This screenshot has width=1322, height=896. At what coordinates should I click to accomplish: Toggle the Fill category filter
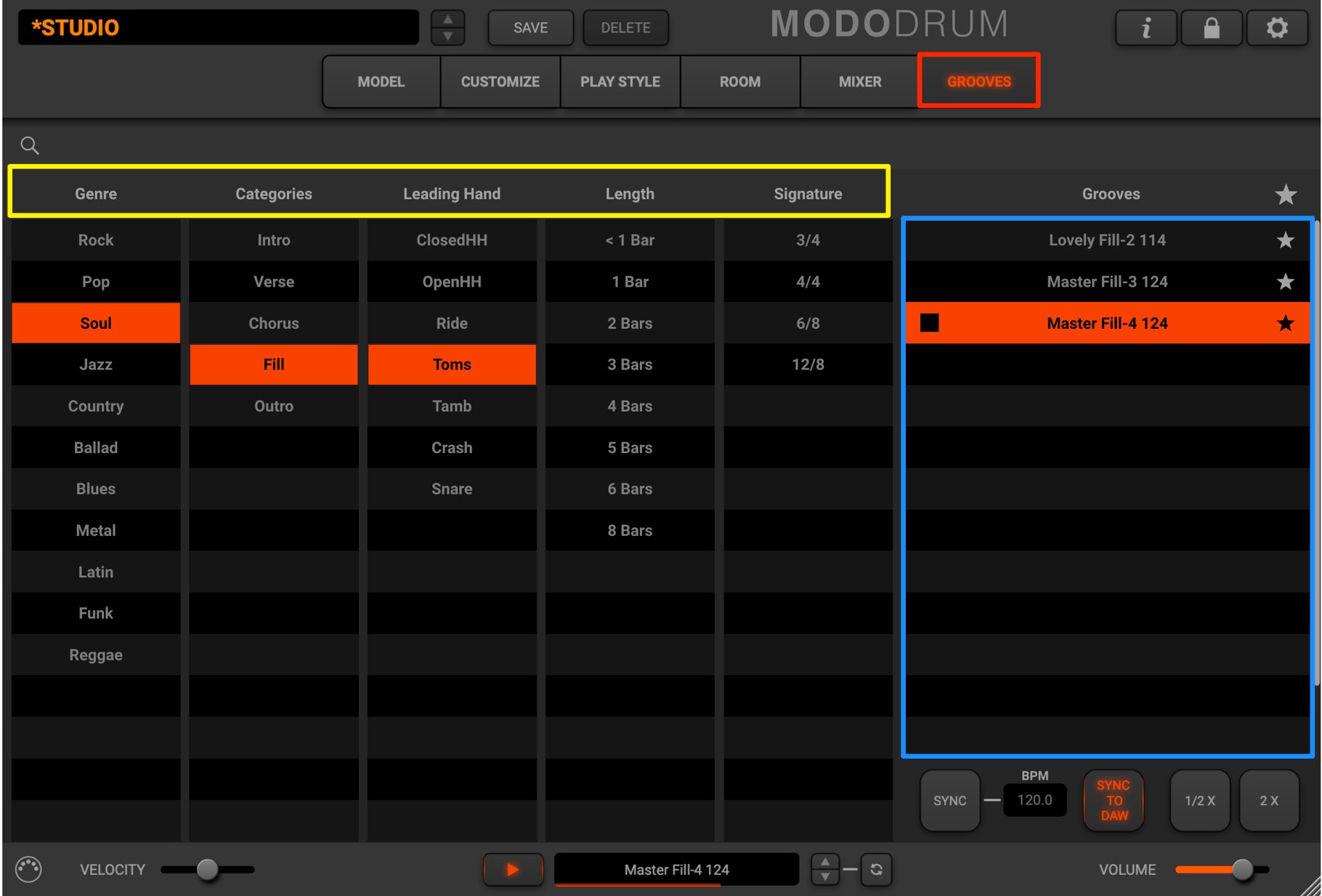[x=274, y=364]
